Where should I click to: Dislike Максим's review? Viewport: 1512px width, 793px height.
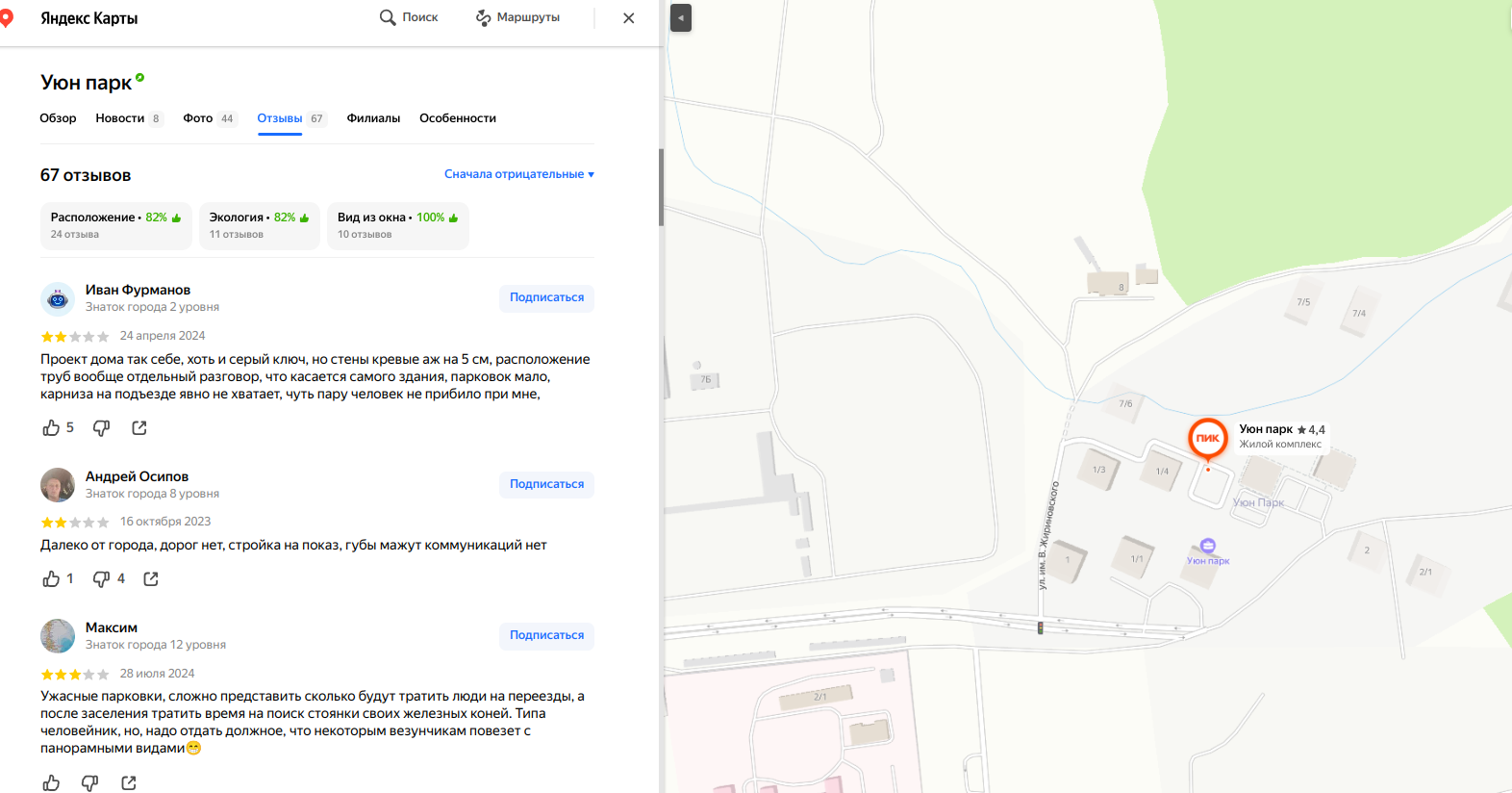(x=89, y=783)
